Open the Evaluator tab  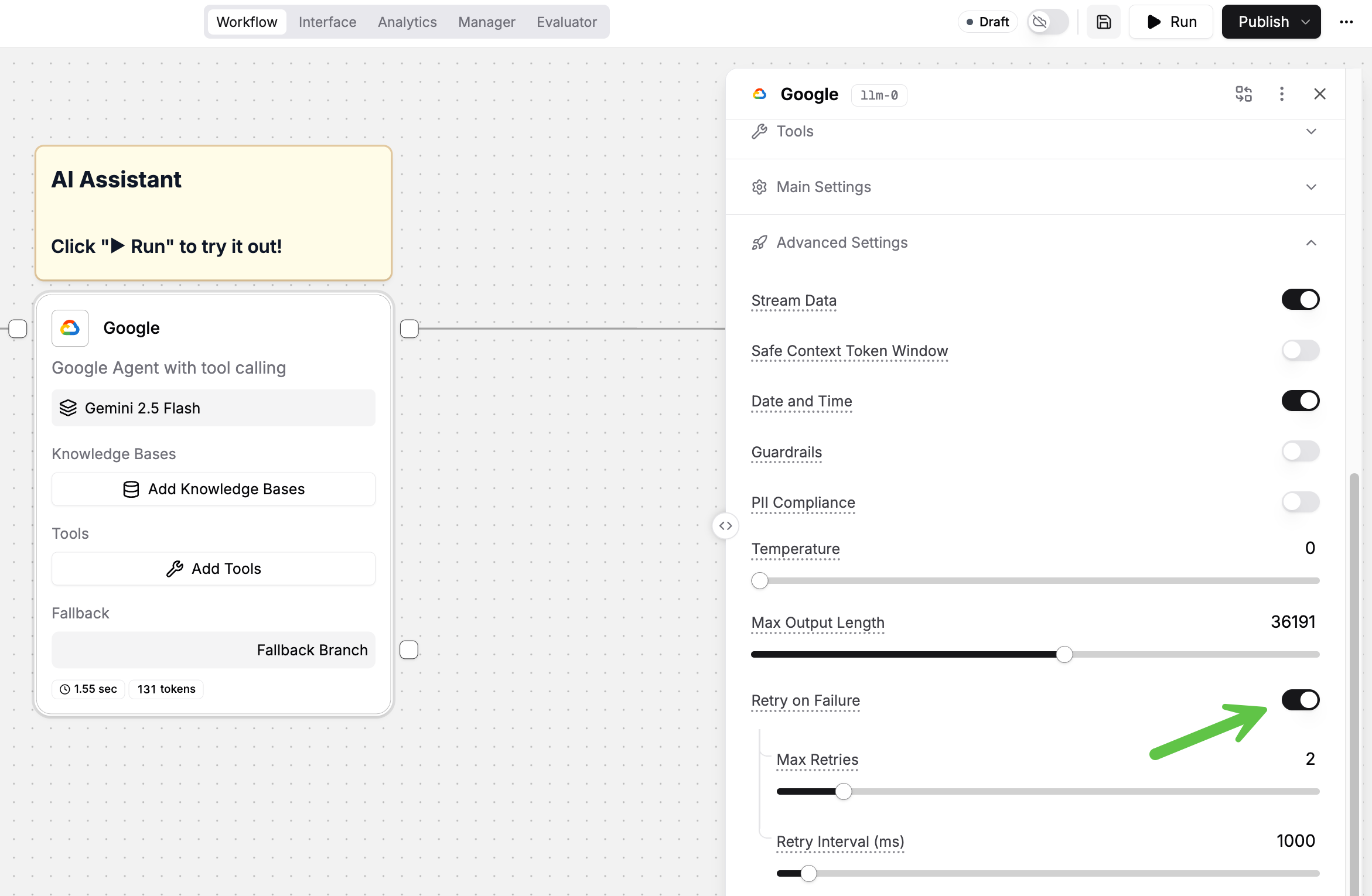[x=566, y=22]
